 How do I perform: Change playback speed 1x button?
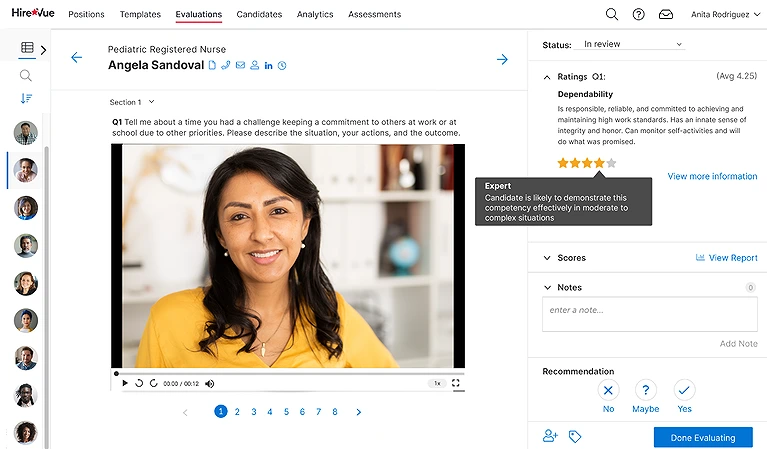(437, 383)
